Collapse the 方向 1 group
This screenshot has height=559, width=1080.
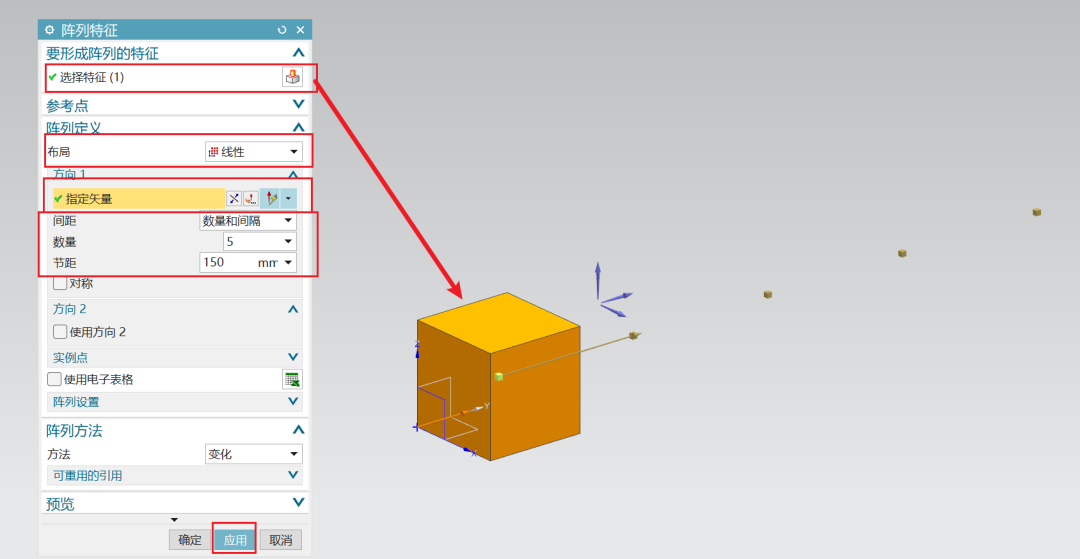293,175
